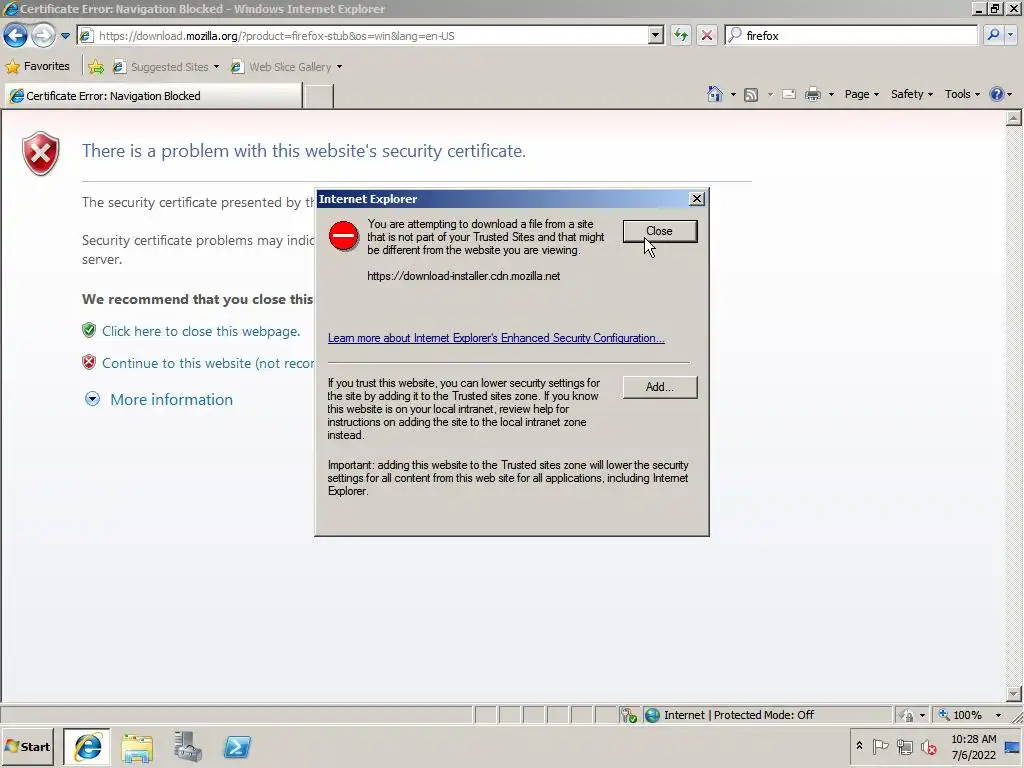Screen dimensions: 1024x768
Task: Expand the address bar autocomplete dropdown
Action: [x=656, y=36]
